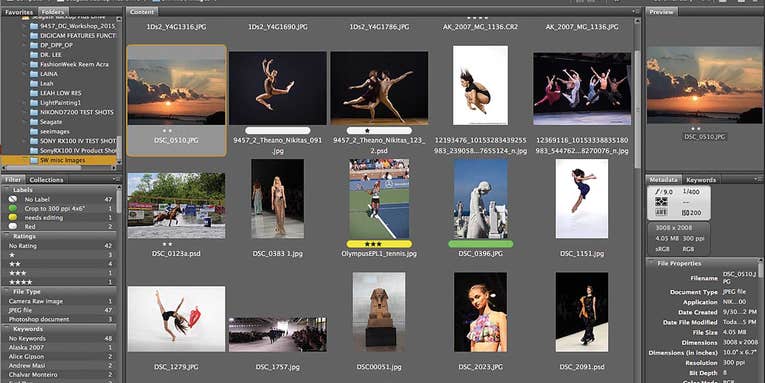
Task: Expand the Seagate folder tree arrow
Action: [x=25, y=121]
